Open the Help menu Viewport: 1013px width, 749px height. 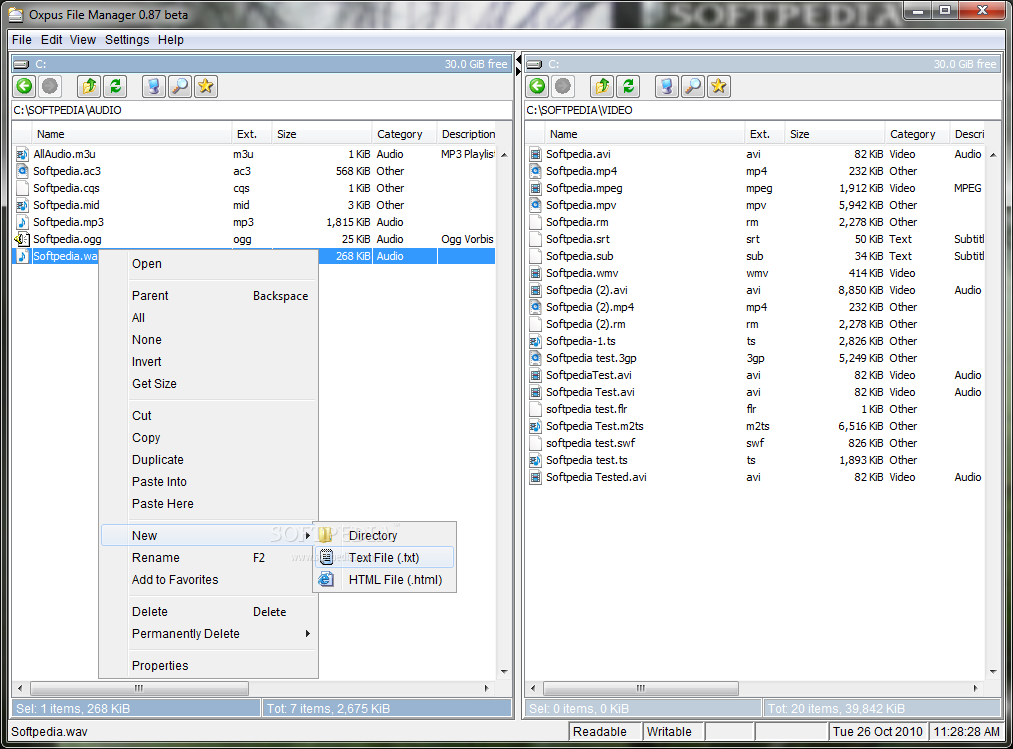171,39
